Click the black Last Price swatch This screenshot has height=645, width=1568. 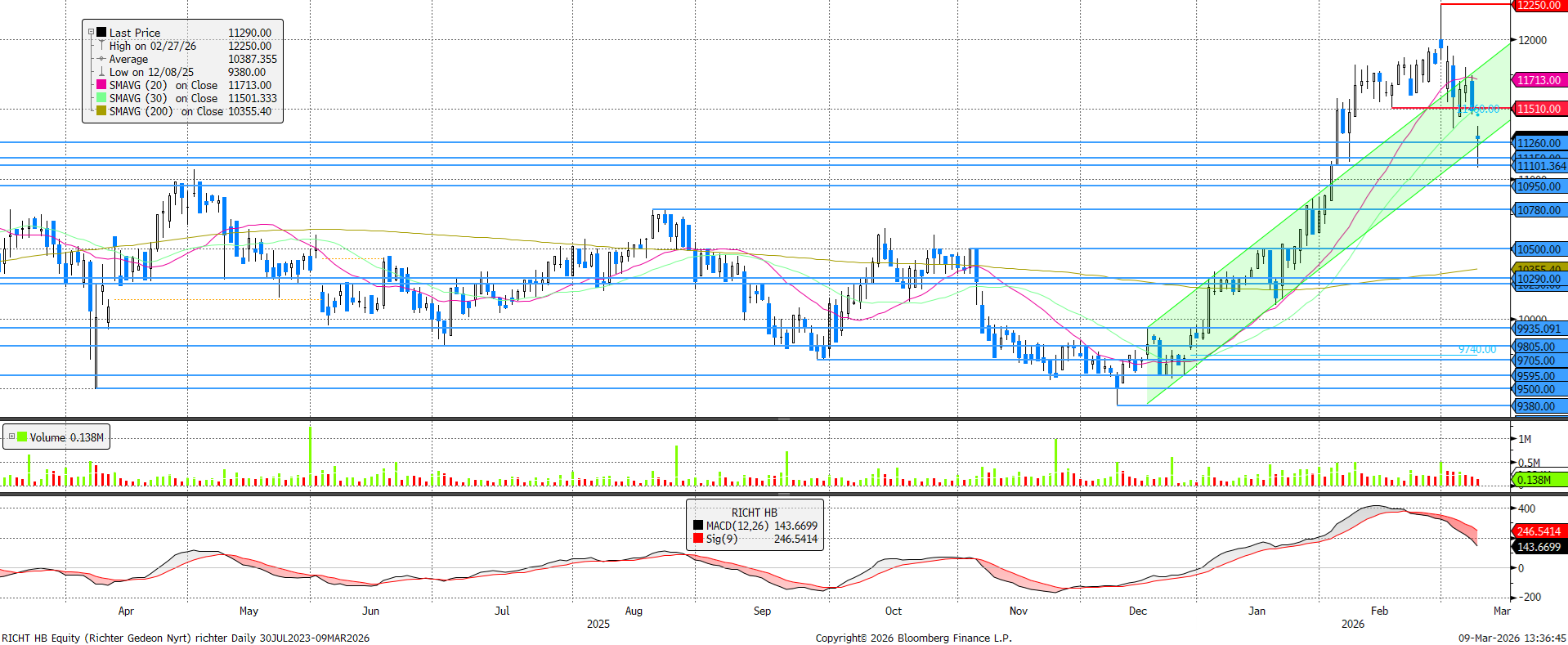(x=101, y=33)
